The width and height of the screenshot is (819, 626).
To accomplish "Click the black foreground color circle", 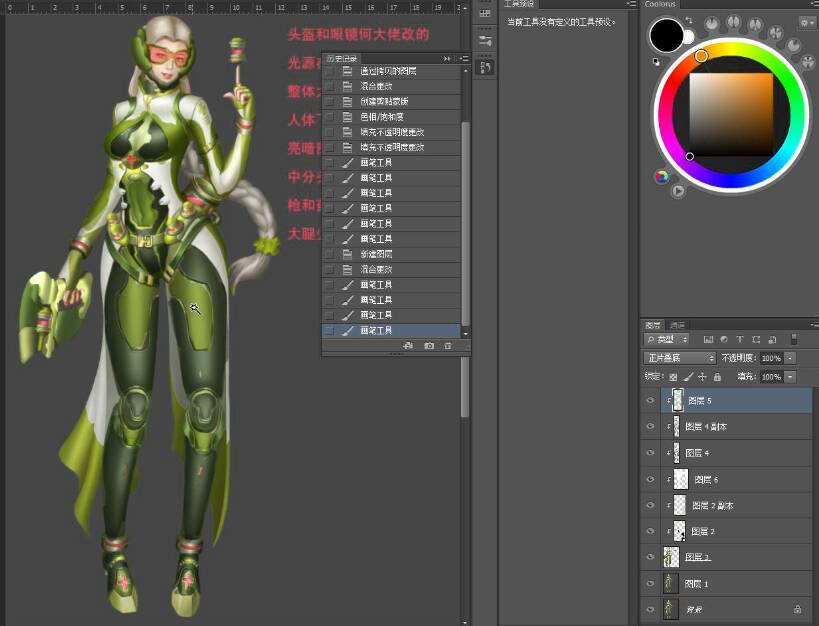I will point(666,35).
